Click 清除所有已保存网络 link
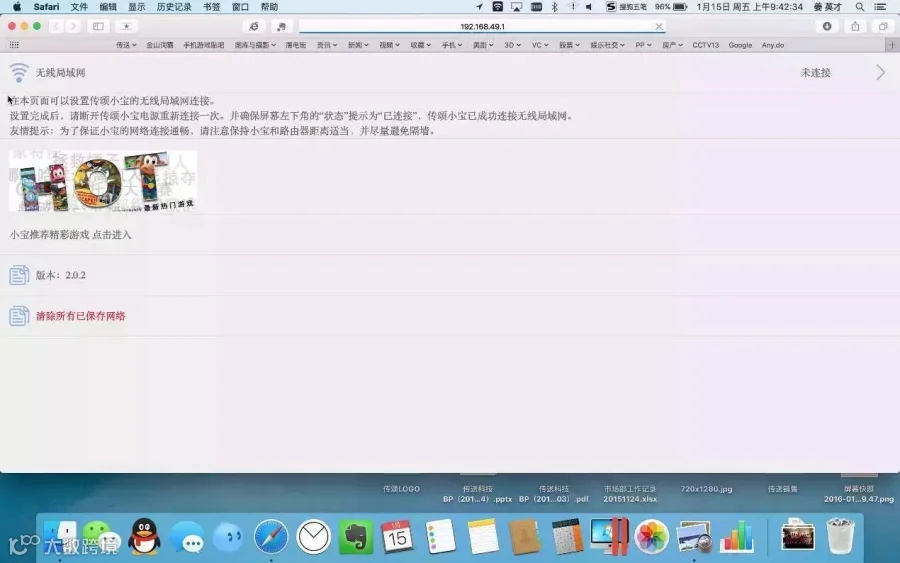The width and height of the screenshot is (900, 563). click(x=80, y=316)
